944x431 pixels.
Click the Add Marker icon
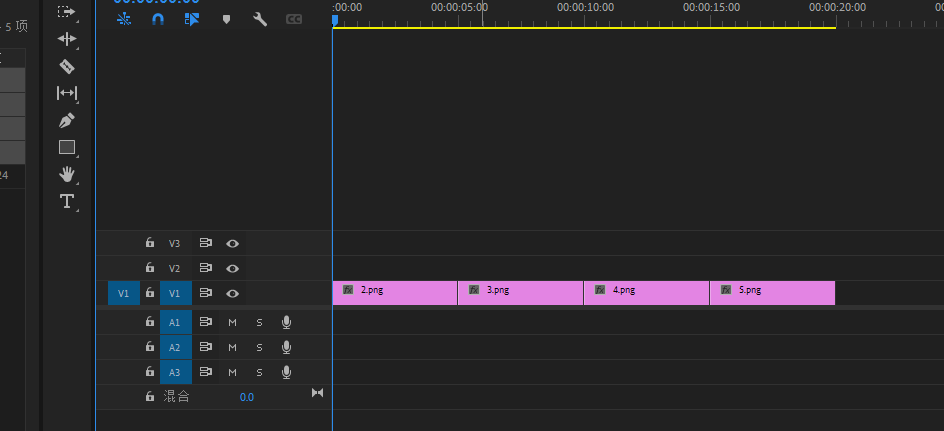[x=226, y=19]
